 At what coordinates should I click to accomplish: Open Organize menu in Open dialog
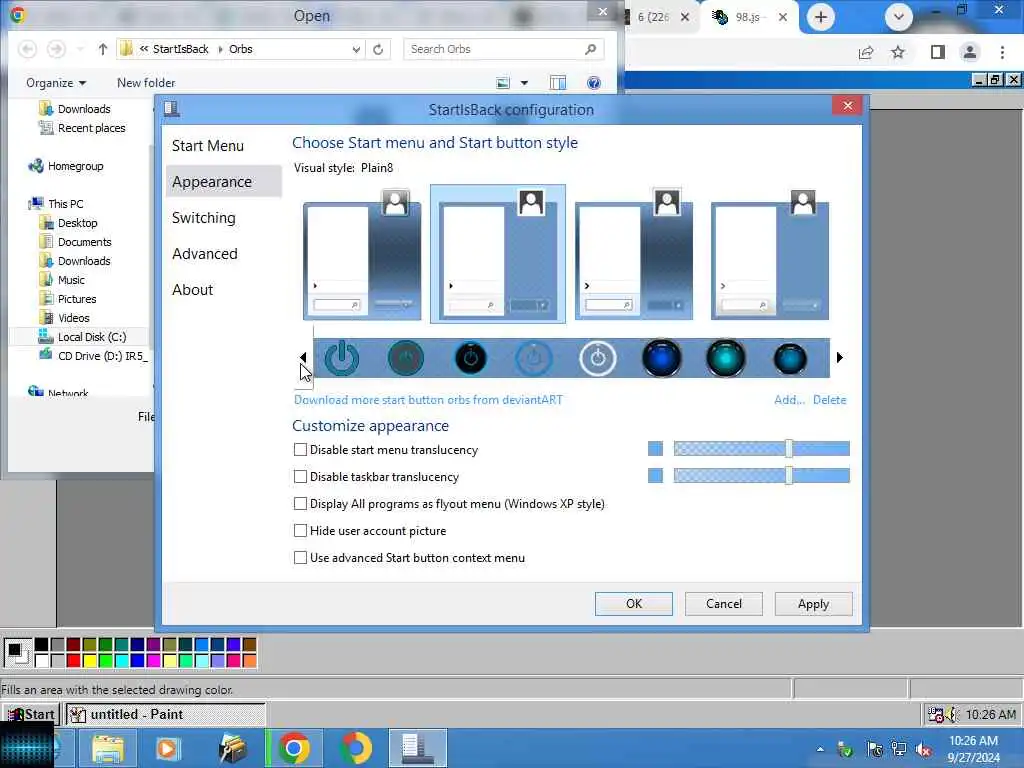56,83
